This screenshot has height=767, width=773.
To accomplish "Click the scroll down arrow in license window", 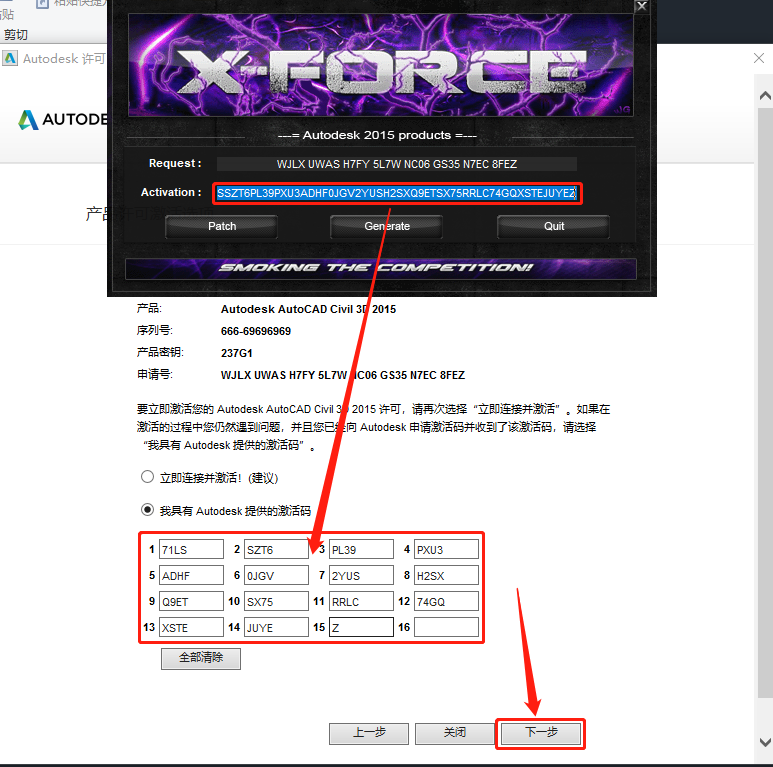I will pyautogui.click(x=765, y=742).
